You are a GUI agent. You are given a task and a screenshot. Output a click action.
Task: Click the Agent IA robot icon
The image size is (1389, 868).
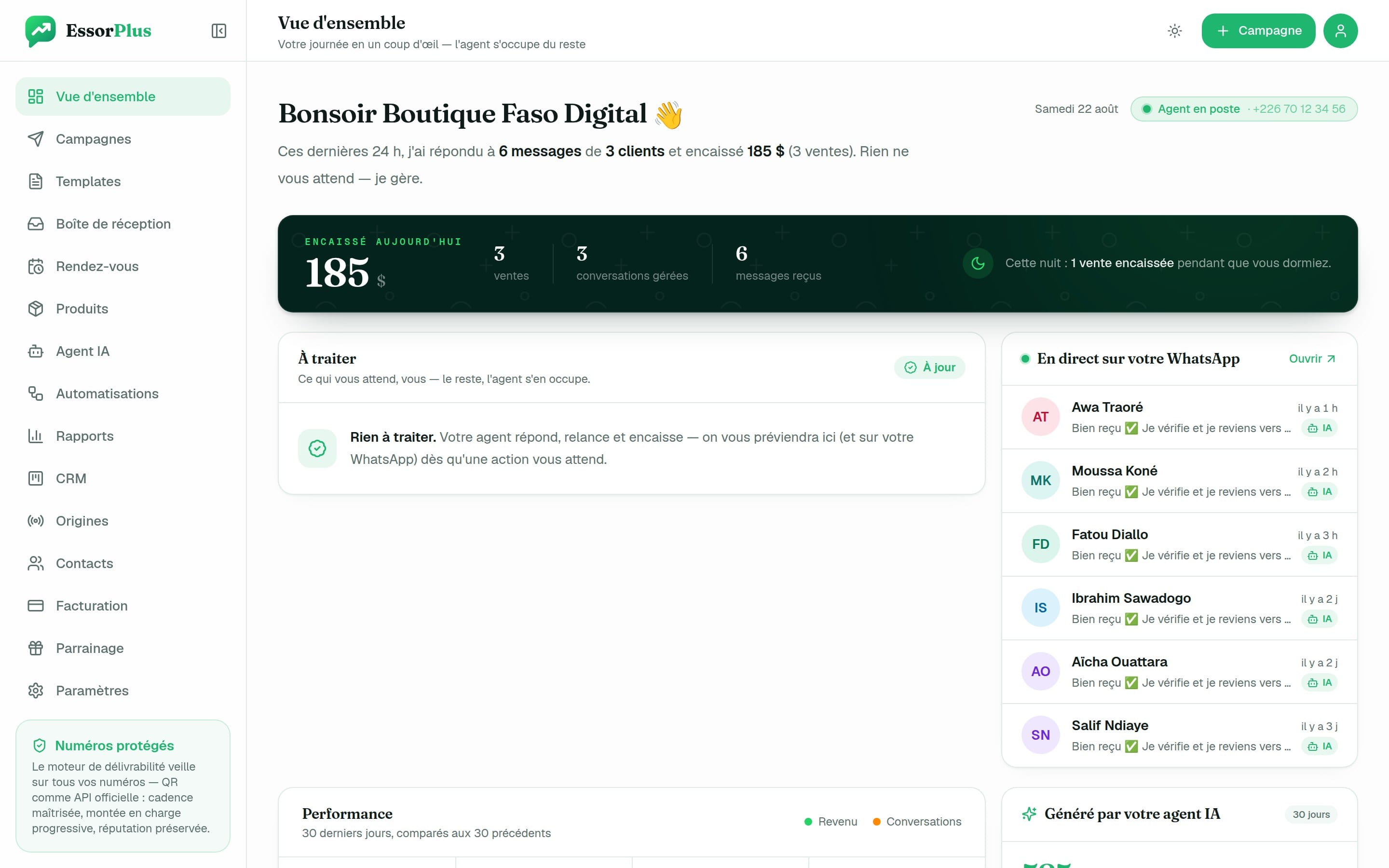36,352
